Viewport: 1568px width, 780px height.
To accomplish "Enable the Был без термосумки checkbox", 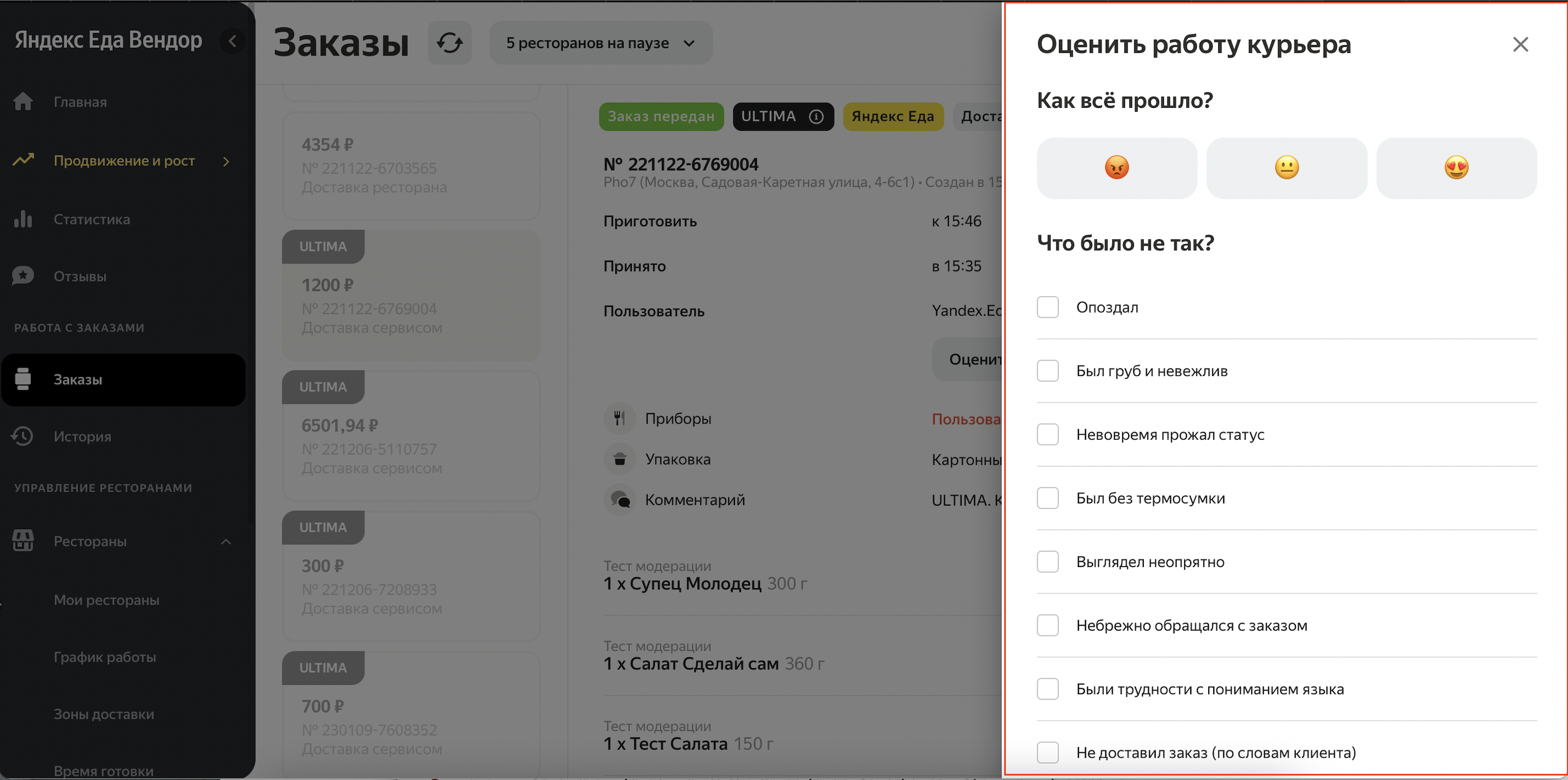I will tap(1048, 498).
